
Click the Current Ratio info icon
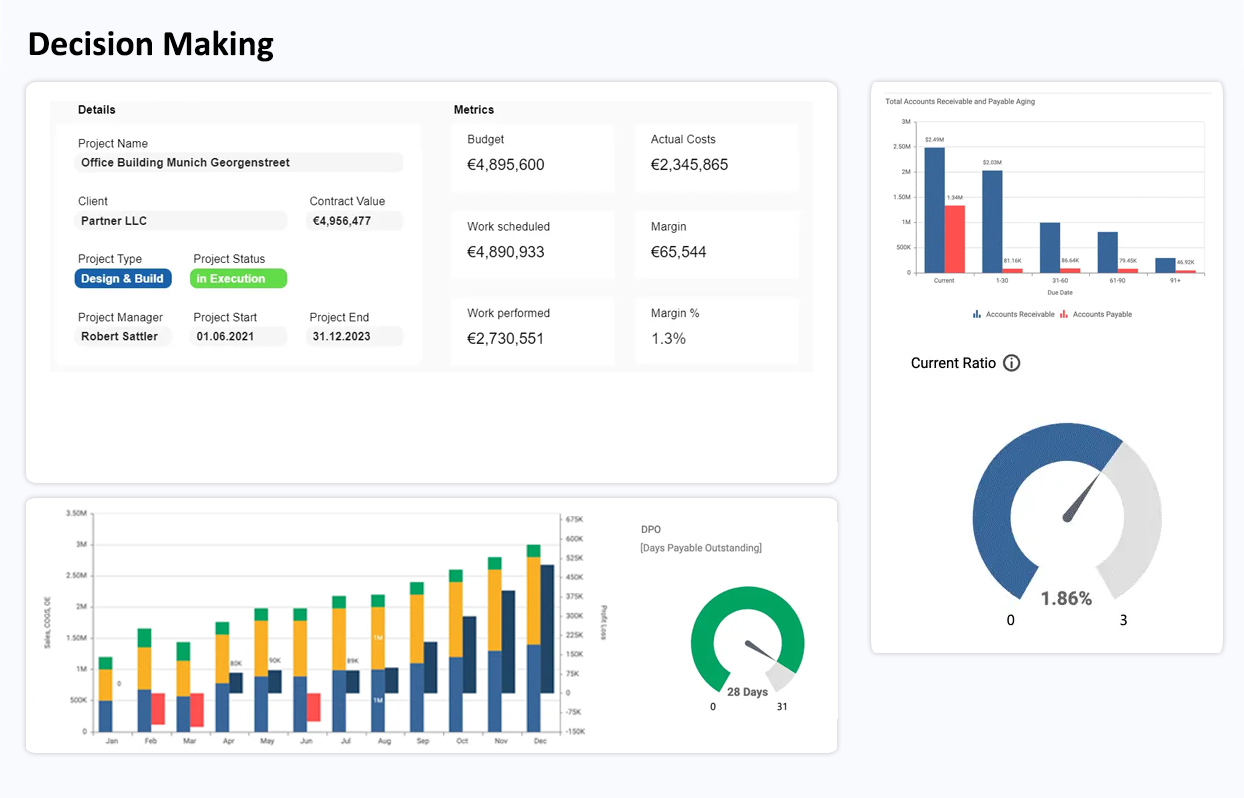1011,363
